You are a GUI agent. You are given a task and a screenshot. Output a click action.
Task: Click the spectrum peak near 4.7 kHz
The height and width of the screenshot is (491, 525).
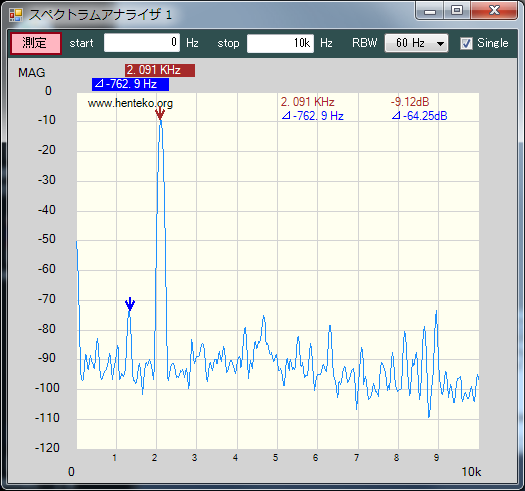click(x=264, y=317)
